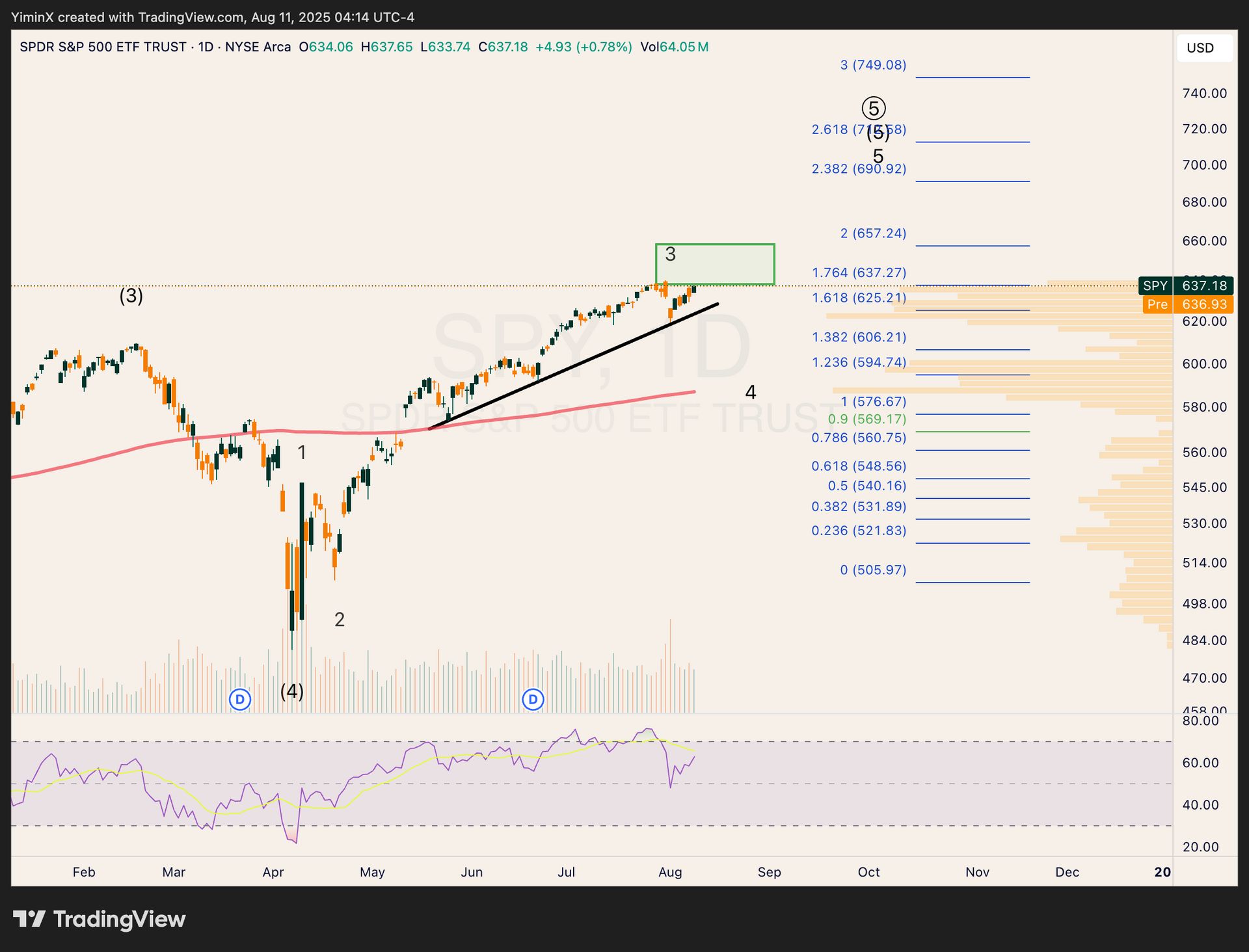Click the 740.00 price axis label
Image resolution: width=1249 pixels, height=952 pixels.
[1205, 93]
